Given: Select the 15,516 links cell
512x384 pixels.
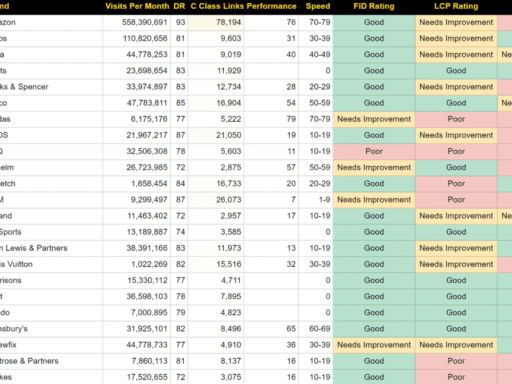Looking at the screenshot, I should tap(216, 264).
